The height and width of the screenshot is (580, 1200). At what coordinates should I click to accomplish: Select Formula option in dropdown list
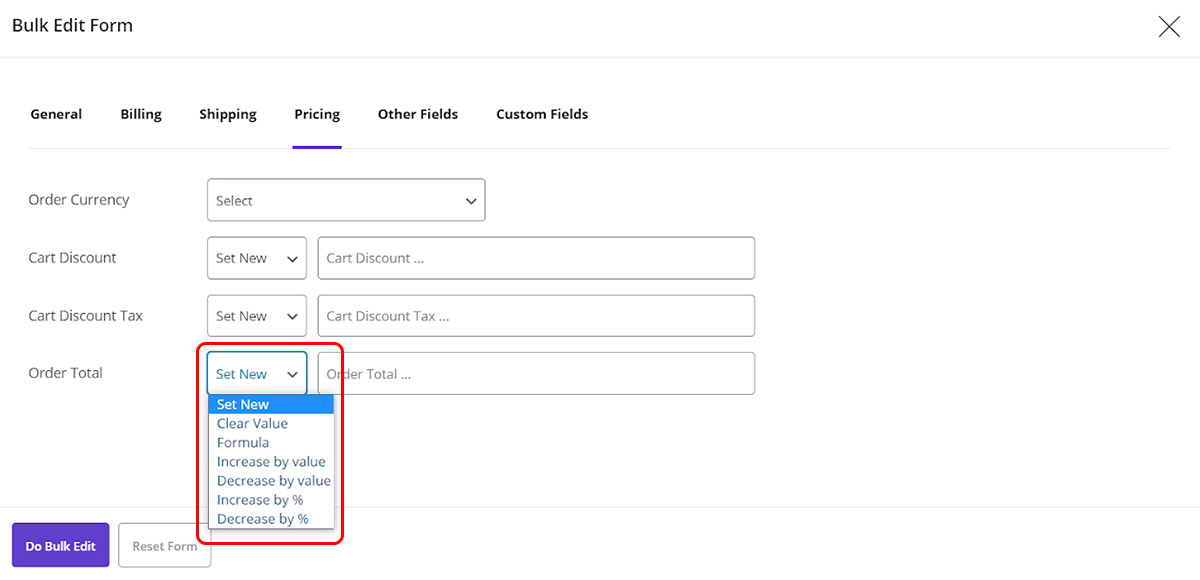point(243,443)
